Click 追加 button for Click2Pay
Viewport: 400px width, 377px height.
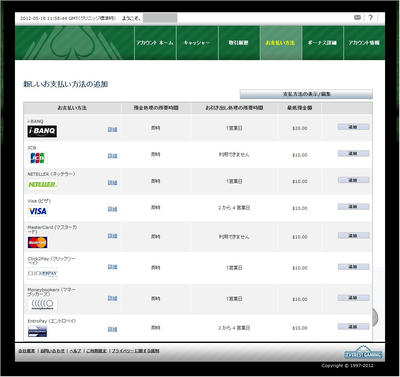coord(353,267)
